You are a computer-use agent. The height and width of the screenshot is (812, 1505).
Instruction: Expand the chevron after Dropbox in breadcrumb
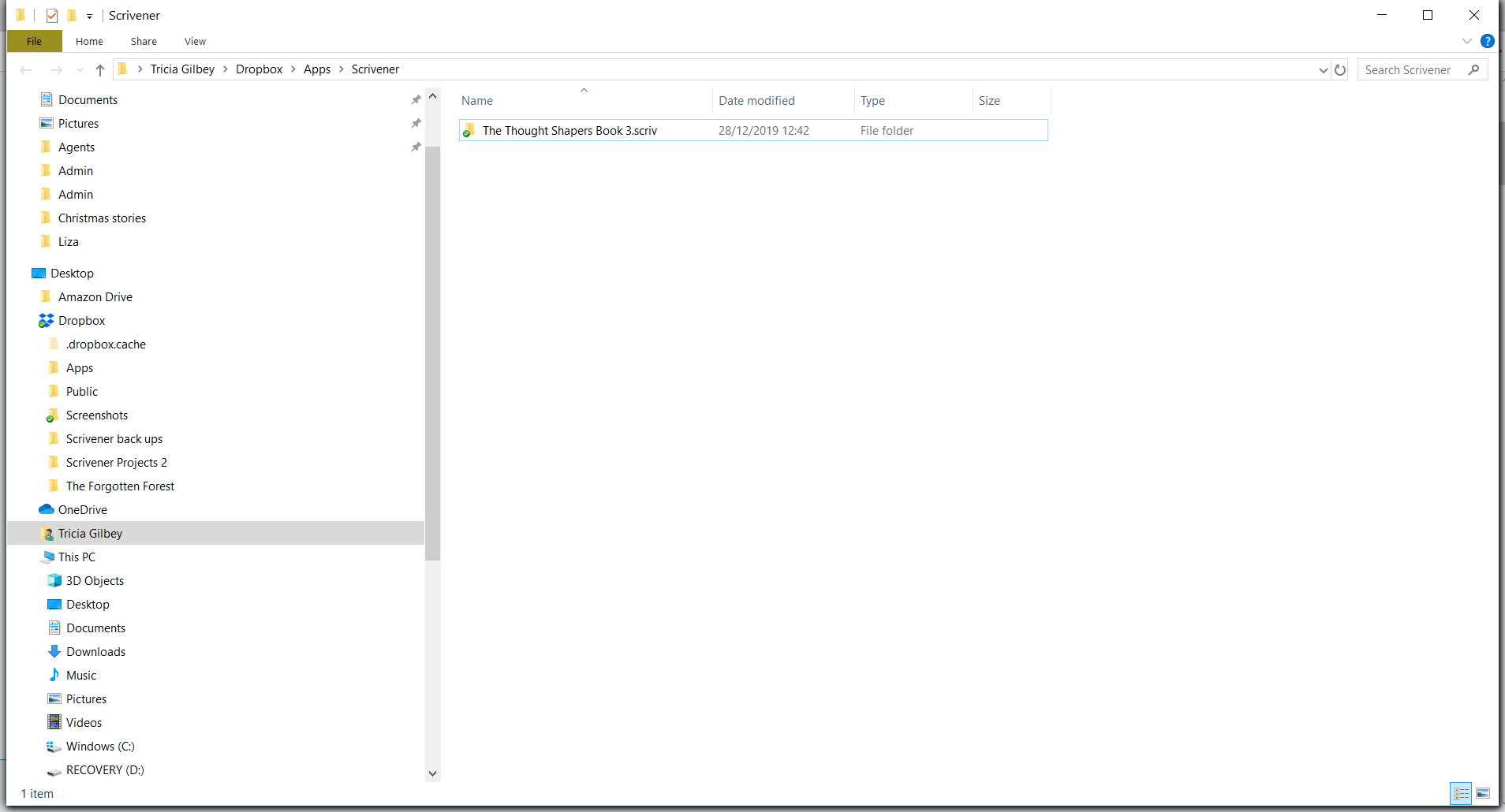[x=293, y=69]
